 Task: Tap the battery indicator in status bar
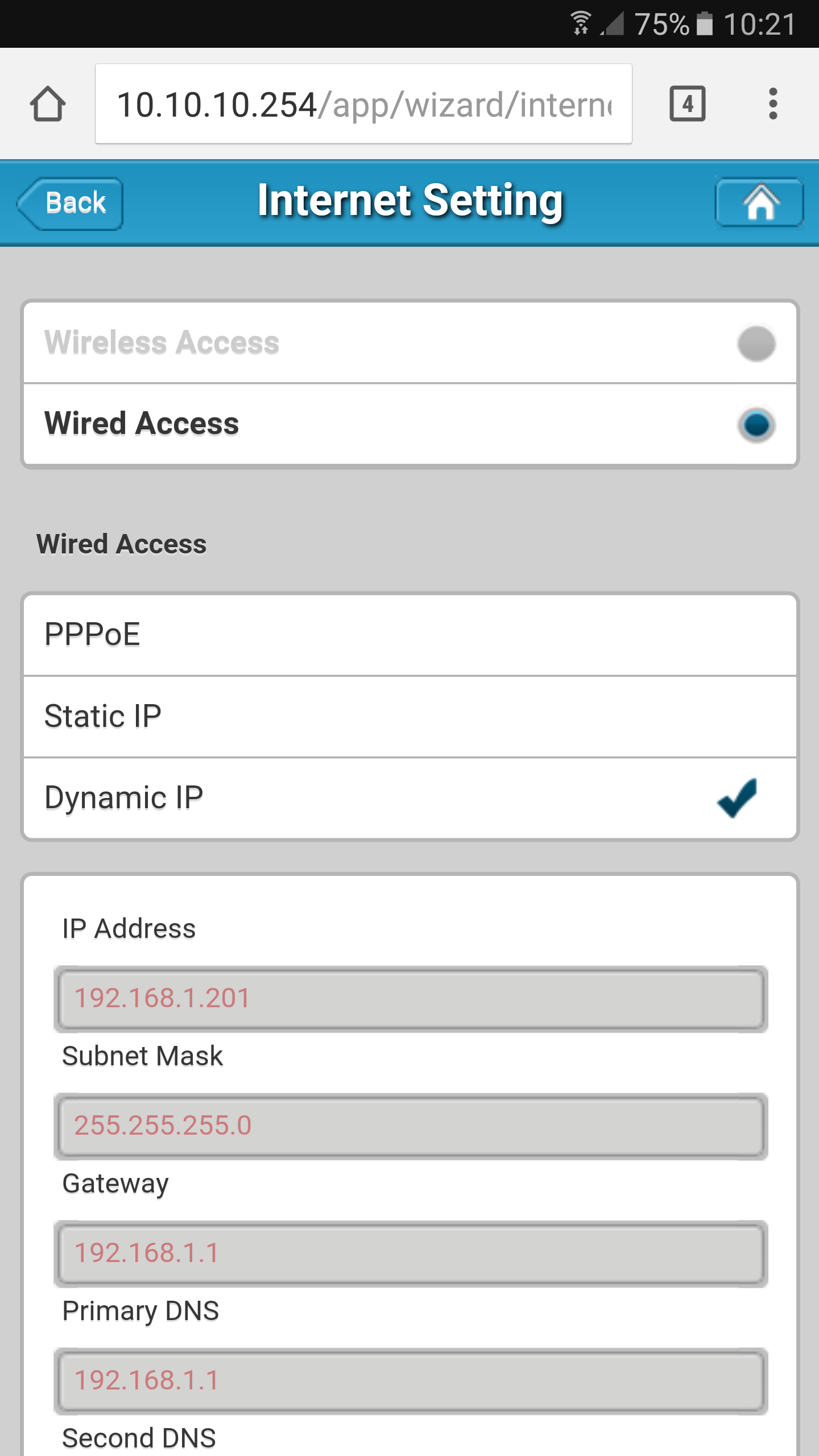tap(704, 24)
